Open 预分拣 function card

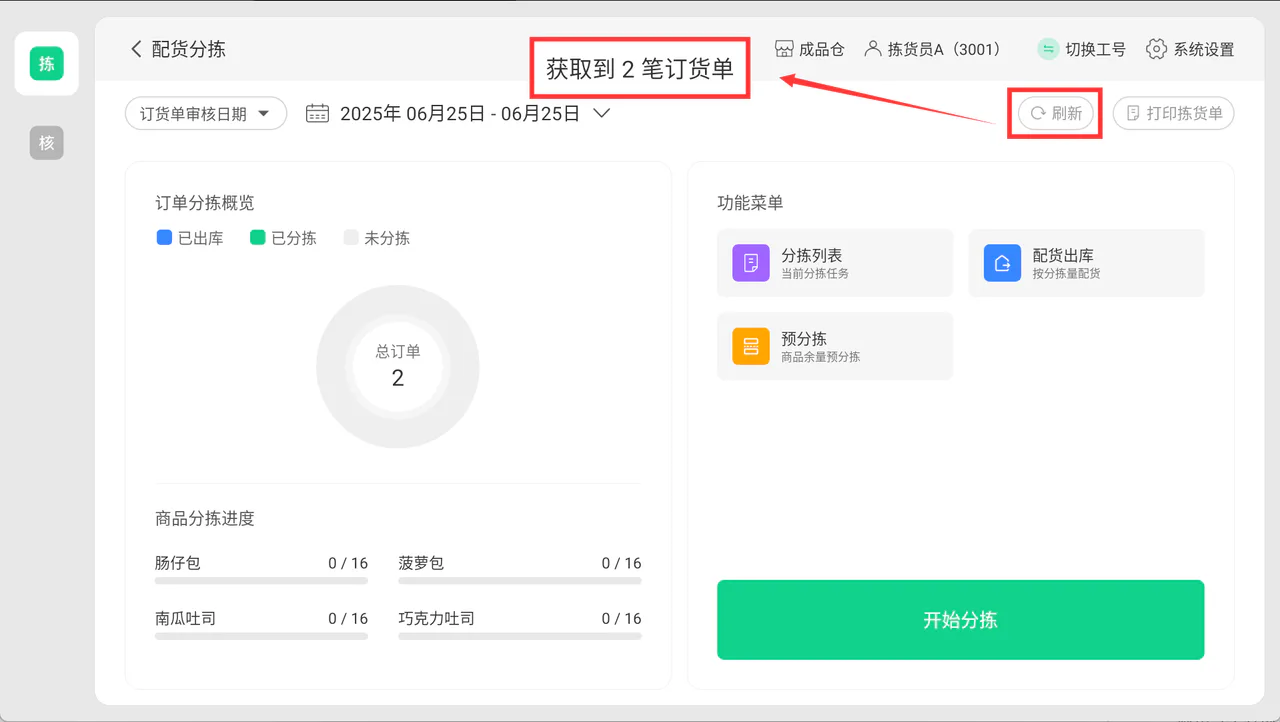click(835, 346)
